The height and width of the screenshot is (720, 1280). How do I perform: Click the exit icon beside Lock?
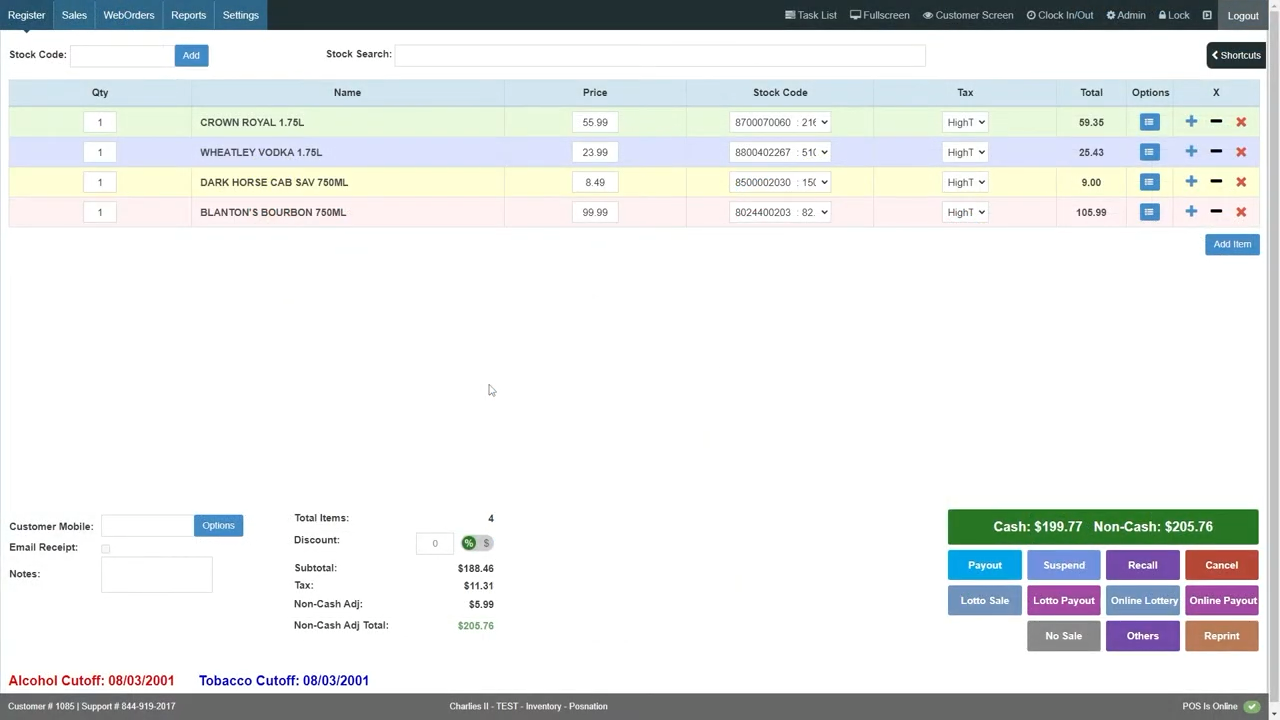pyautogui.click(x=1207, y=15)
